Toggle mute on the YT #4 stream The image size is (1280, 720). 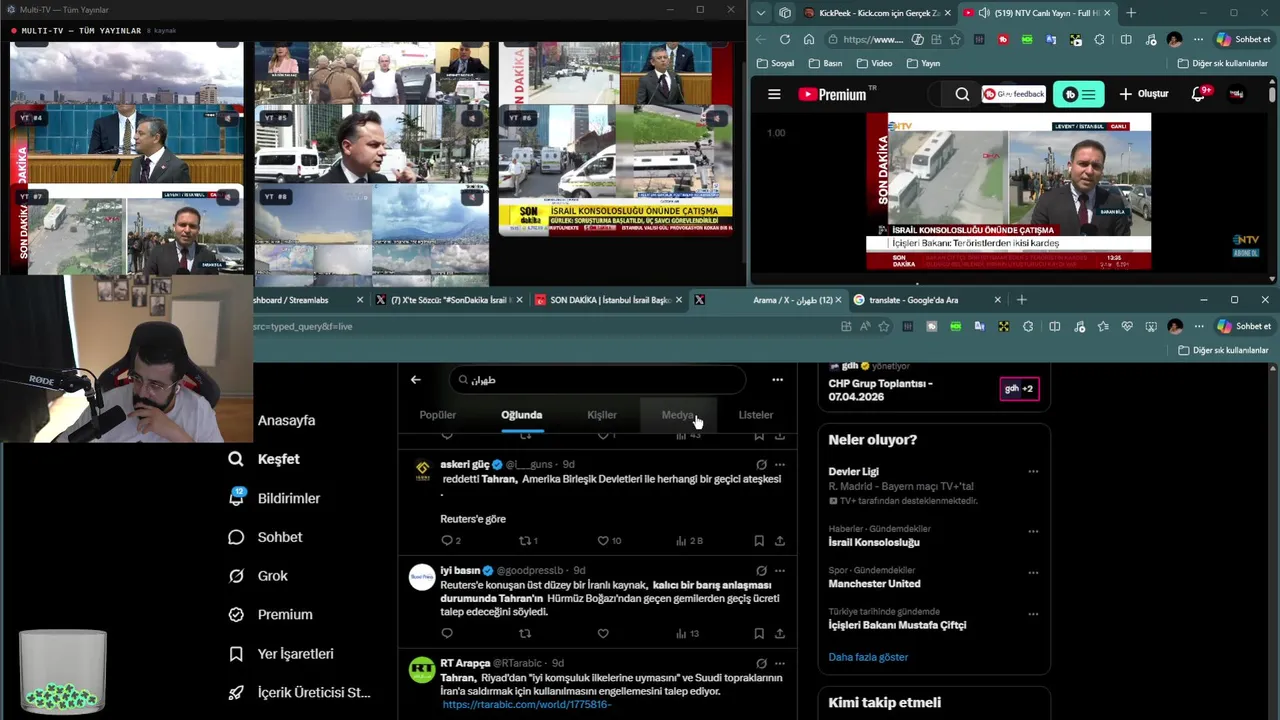[228, 118]
